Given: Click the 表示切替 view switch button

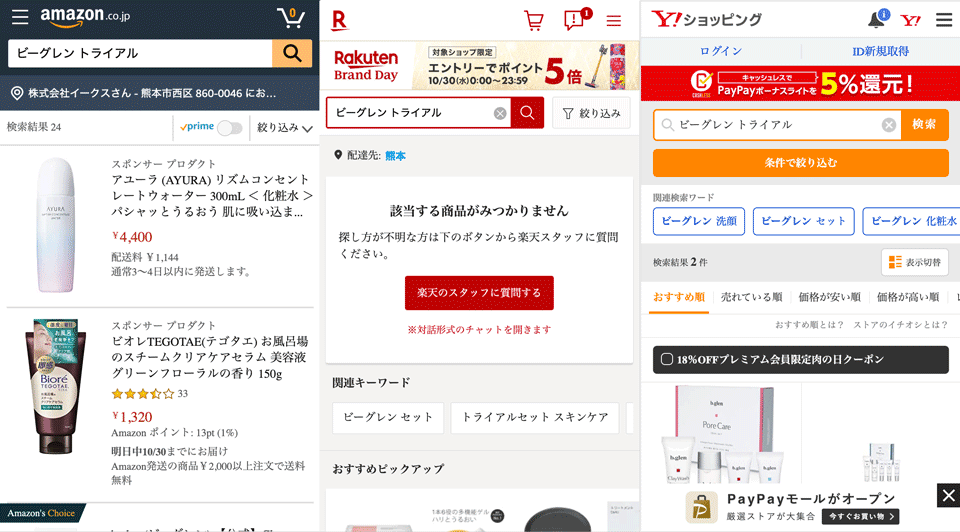Looking at the screenshot, I should point(915,262).
